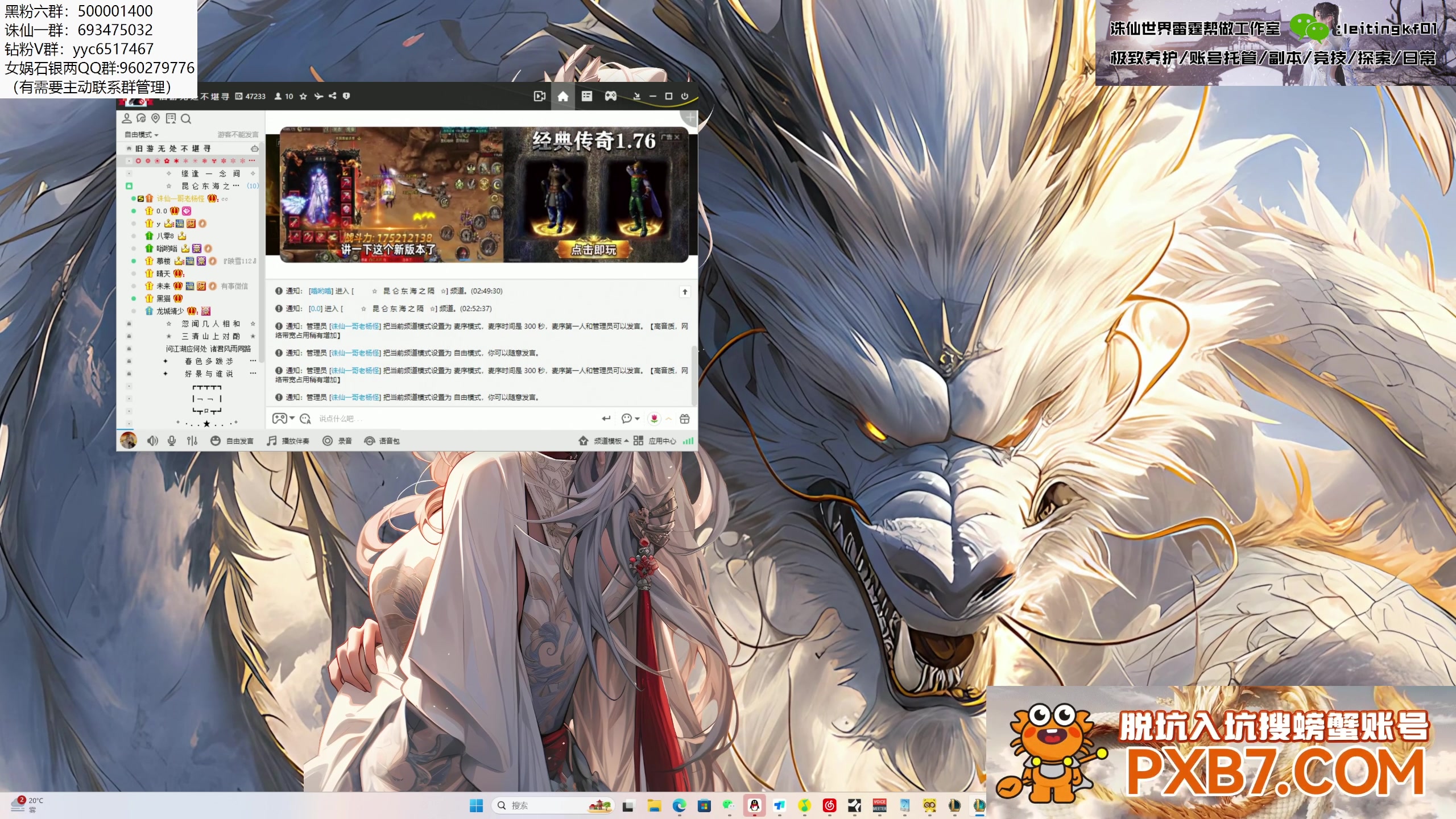Open the 问江湖应何处 诸君风雨同路 channel
1456x819 pixels.
tap(208, 349)
